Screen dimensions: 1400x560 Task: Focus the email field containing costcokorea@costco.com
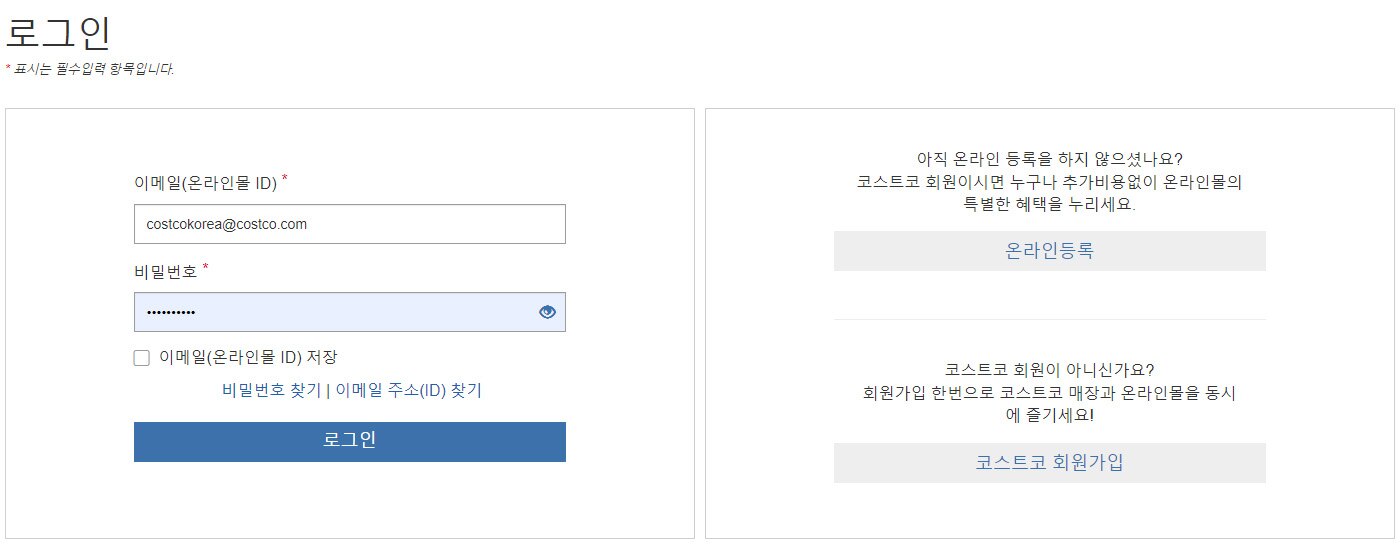click(x=350, y=224)
